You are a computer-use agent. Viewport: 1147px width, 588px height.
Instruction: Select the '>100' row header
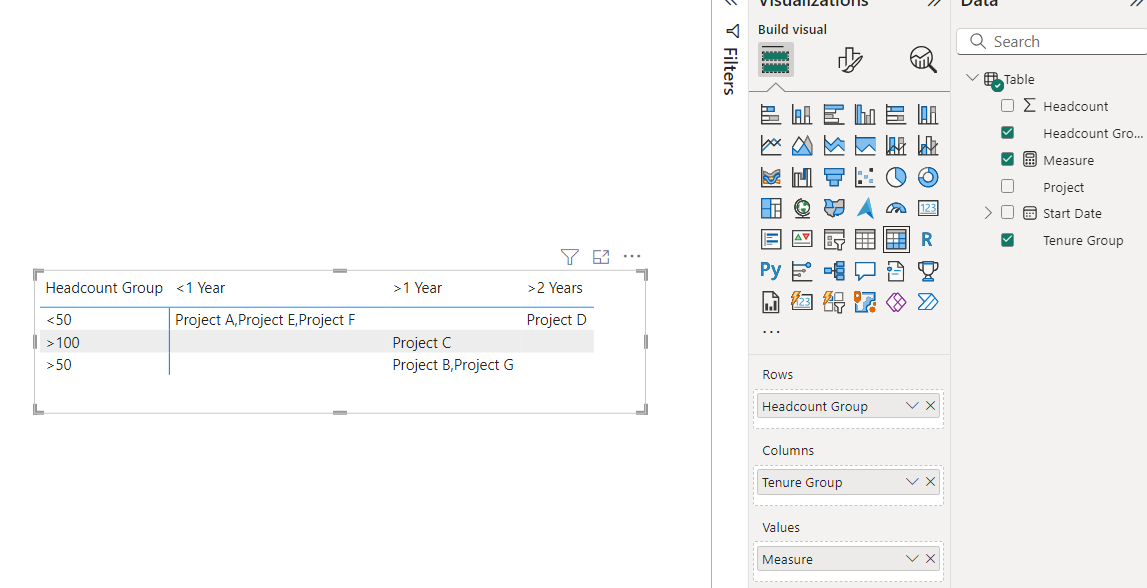coord(63,342)
